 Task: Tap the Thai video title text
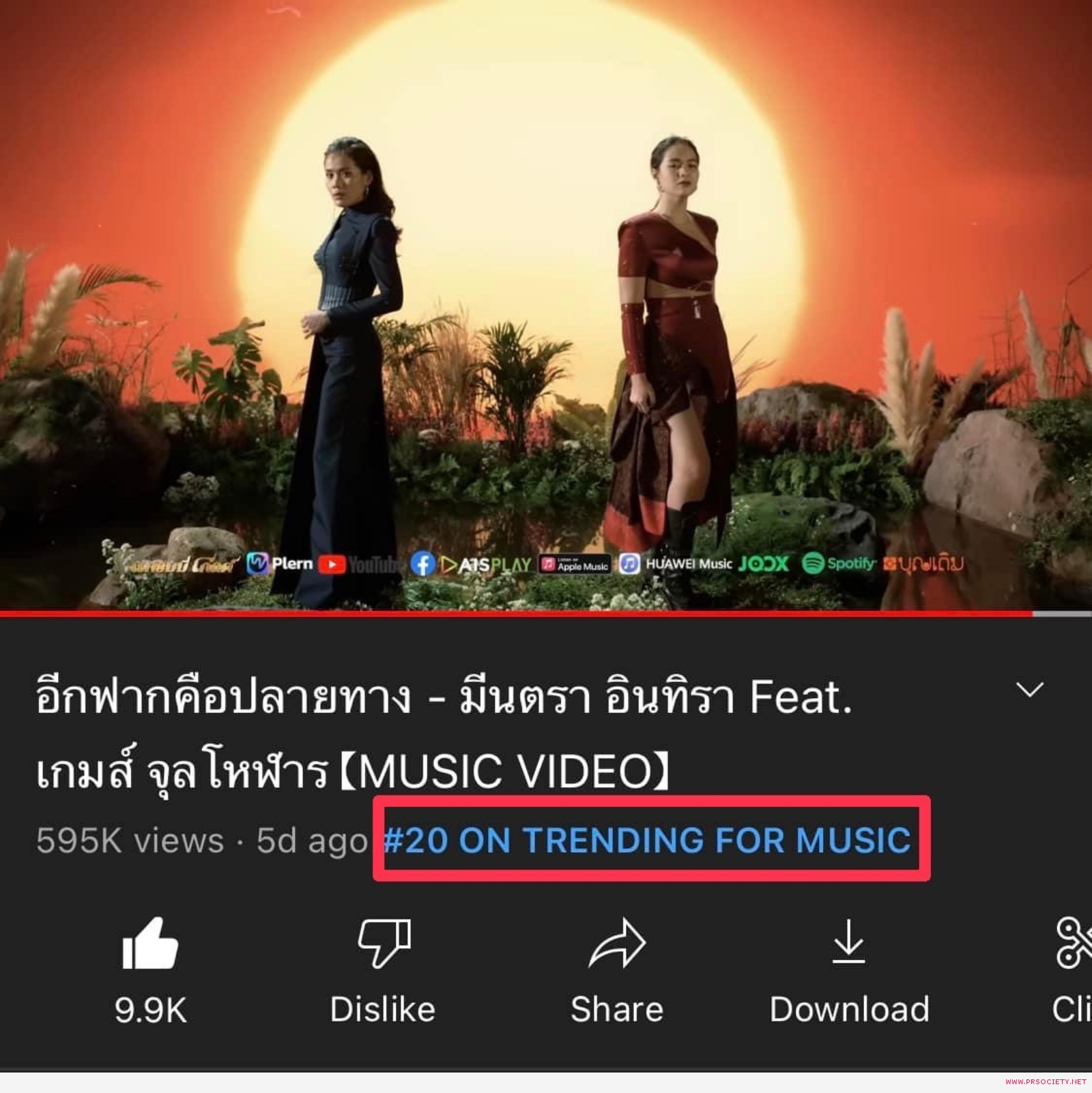444,734
